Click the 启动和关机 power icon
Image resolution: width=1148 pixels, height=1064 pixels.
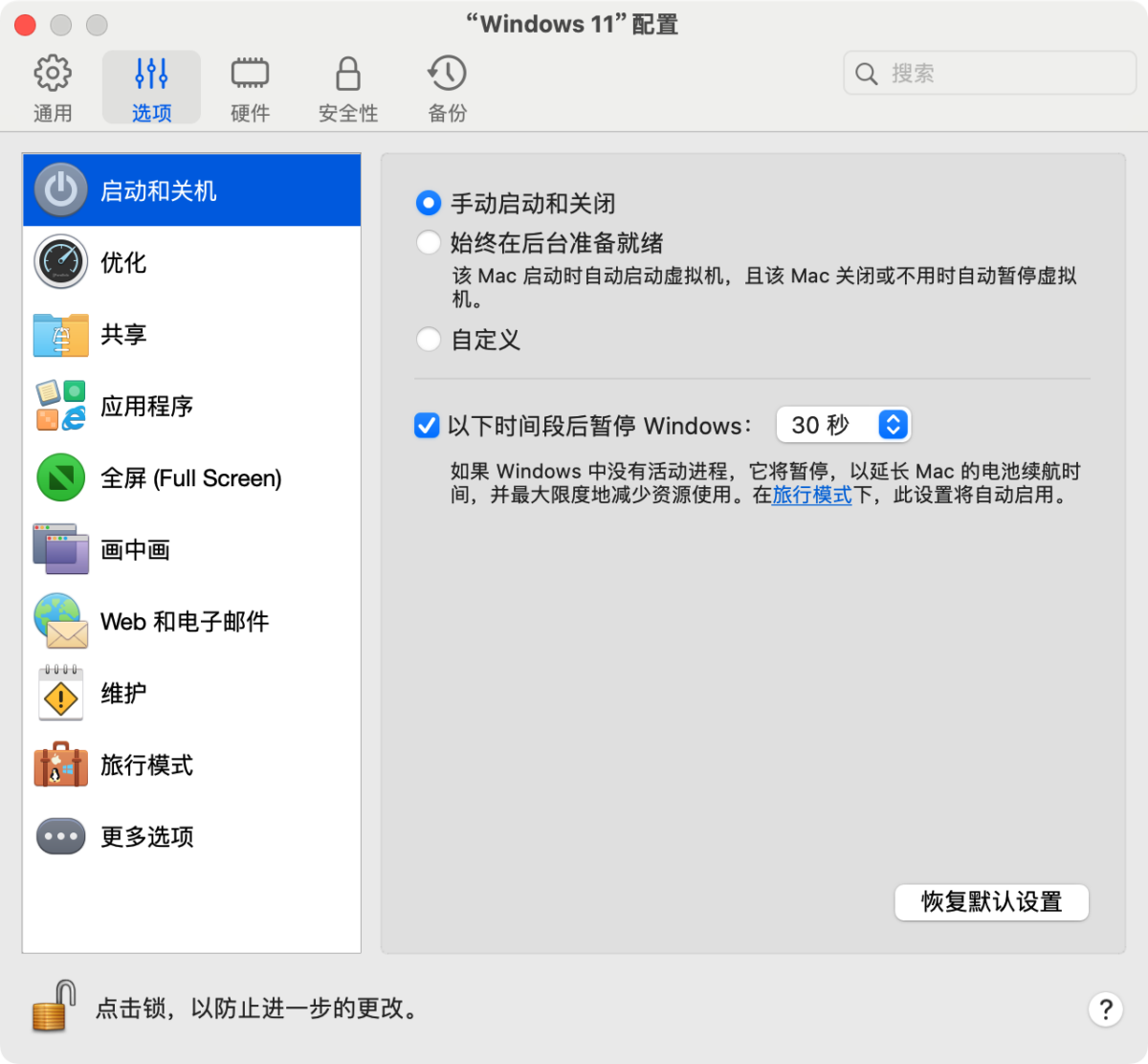(x=61, y=190)
